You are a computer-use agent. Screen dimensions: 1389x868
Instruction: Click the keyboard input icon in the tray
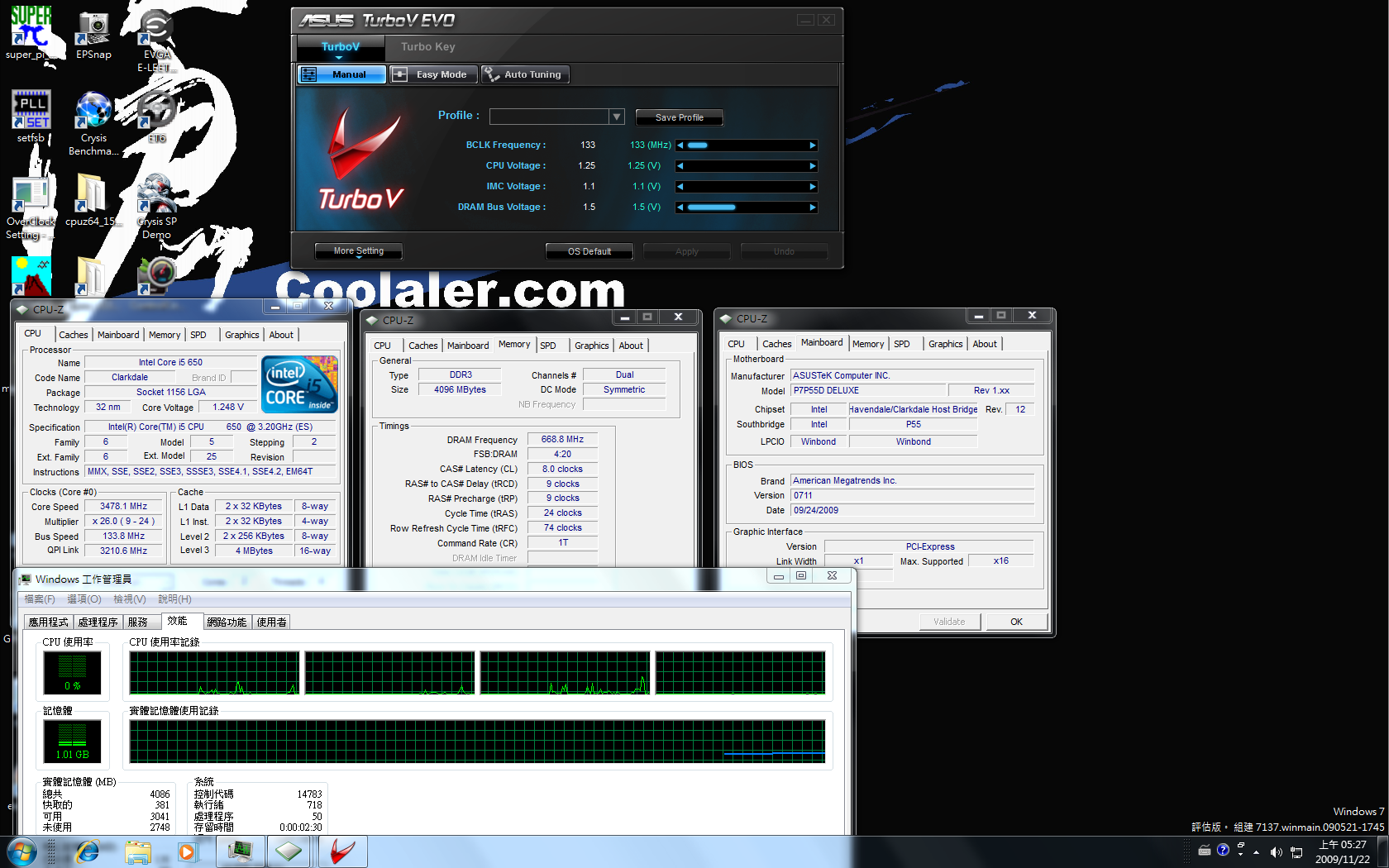point(1205,850)
